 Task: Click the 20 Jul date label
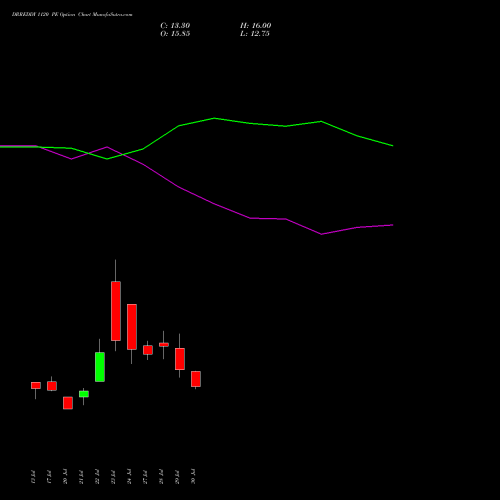pyautogui.click(x=65, y=477)
